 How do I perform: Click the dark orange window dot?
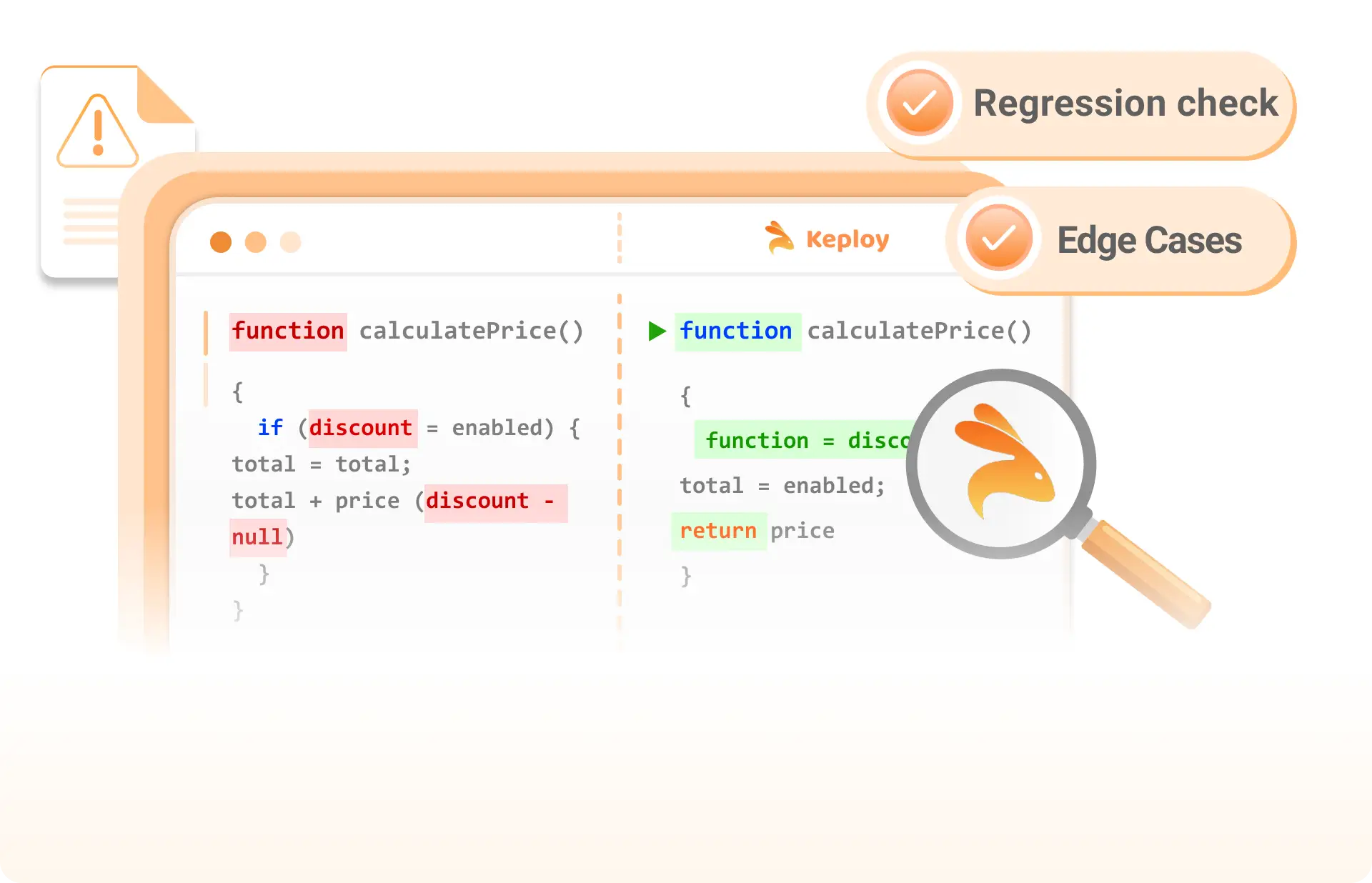tap(221, 242)
